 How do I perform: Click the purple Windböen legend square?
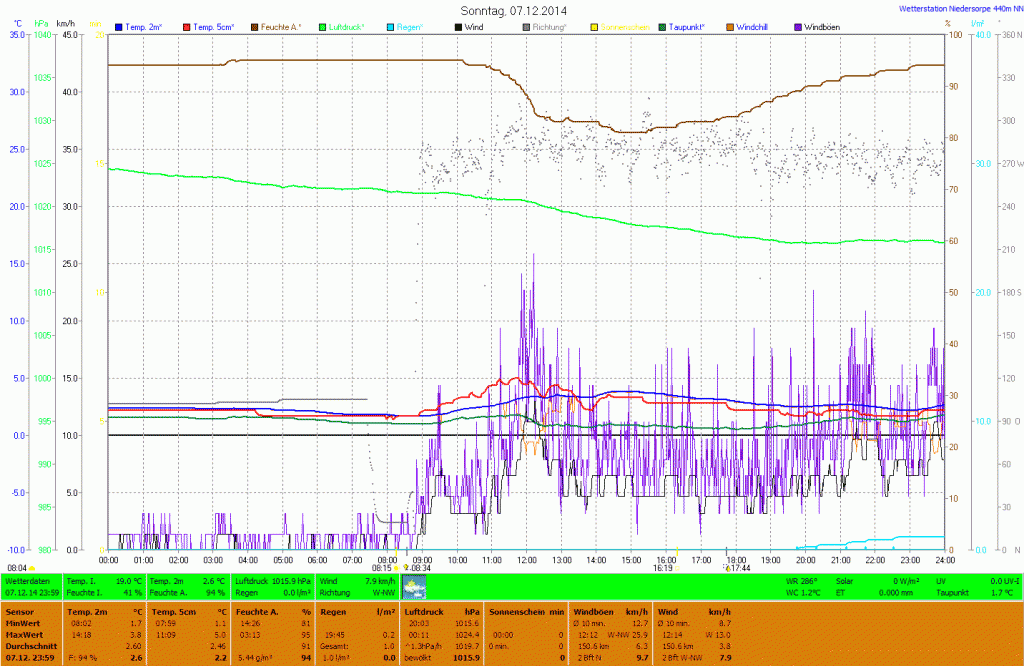(797, 26)
